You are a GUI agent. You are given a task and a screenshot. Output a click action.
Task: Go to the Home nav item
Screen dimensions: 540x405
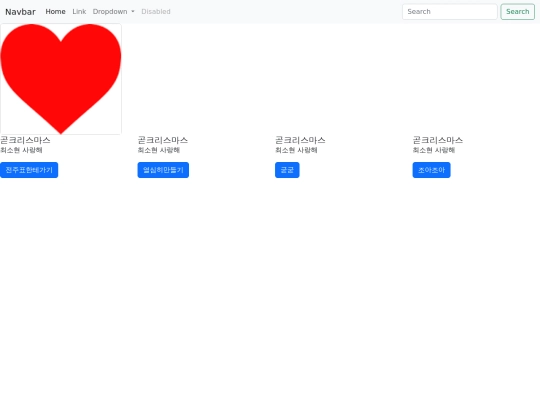tap(55, 12)
